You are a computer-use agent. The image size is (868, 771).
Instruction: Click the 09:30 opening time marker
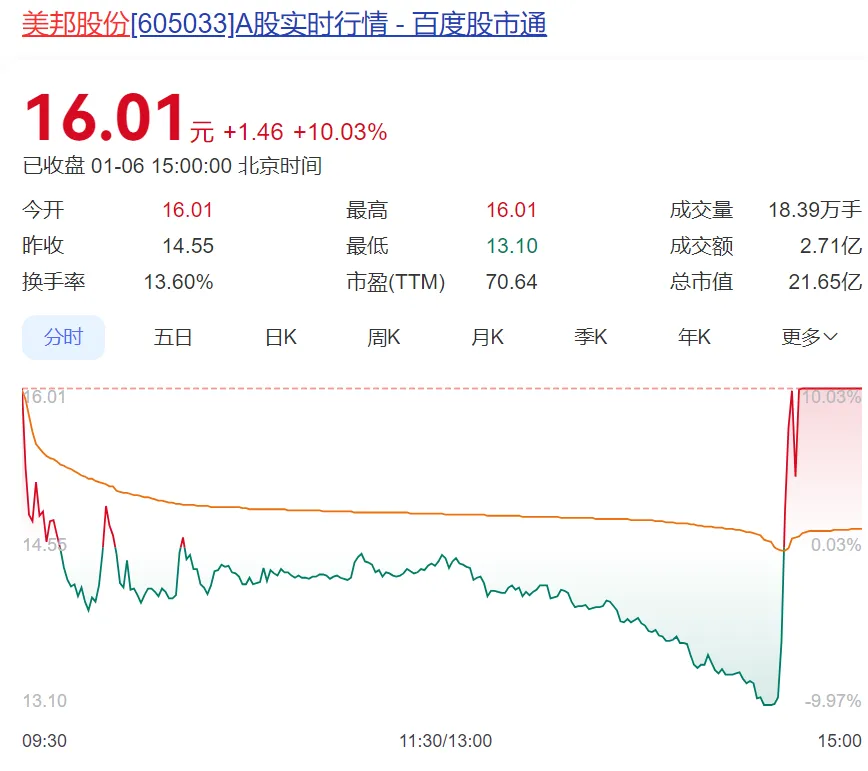click(x=45, y=741)
